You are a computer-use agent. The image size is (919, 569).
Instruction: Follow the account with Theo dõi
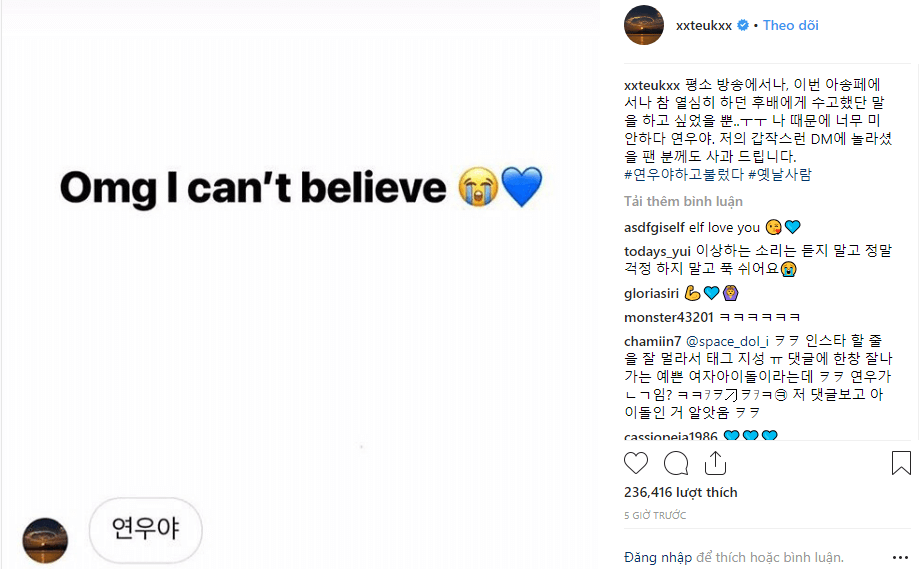click(x=791, y=25)
